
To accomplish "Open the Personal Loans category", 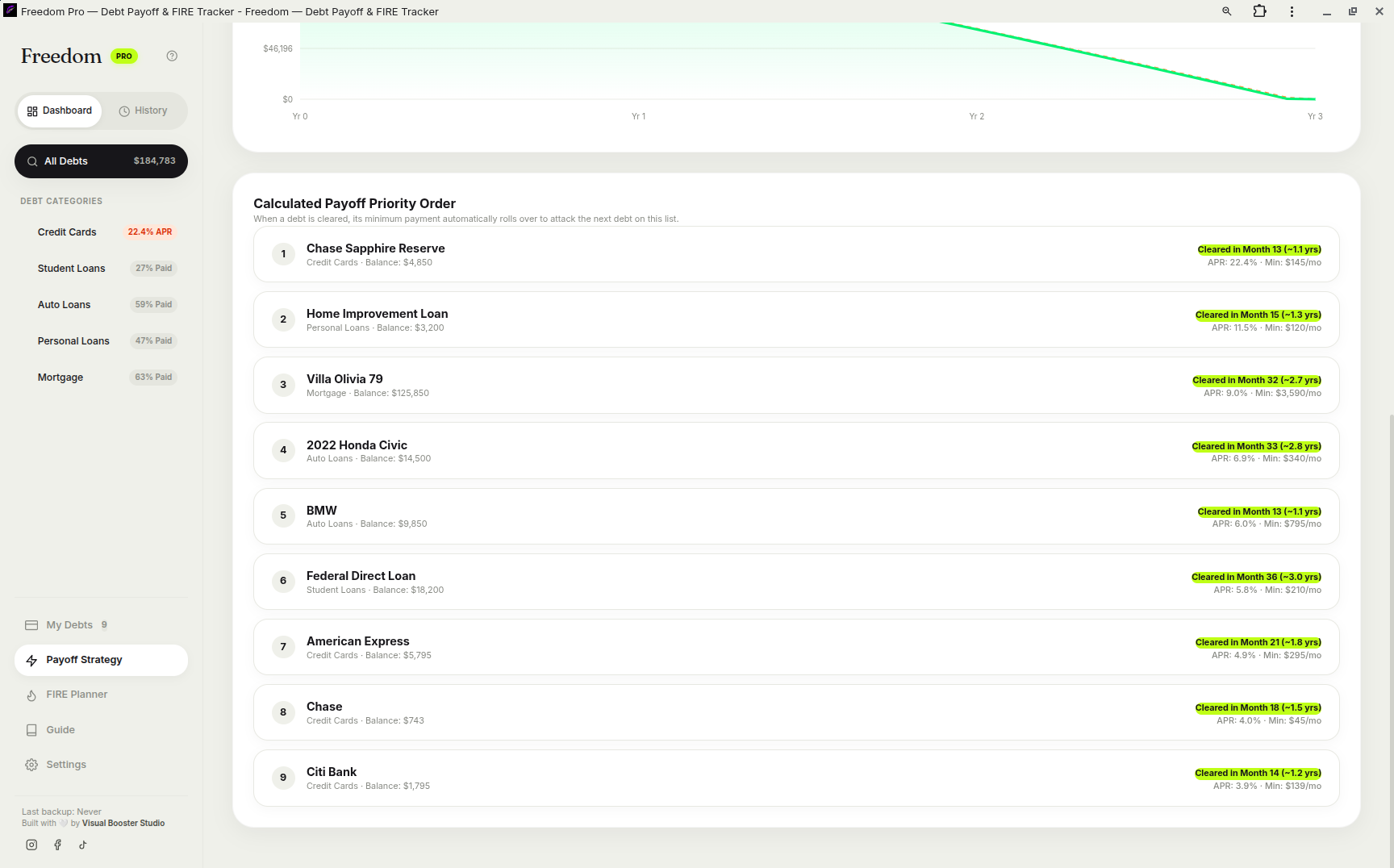I will (x=101, y=341).
